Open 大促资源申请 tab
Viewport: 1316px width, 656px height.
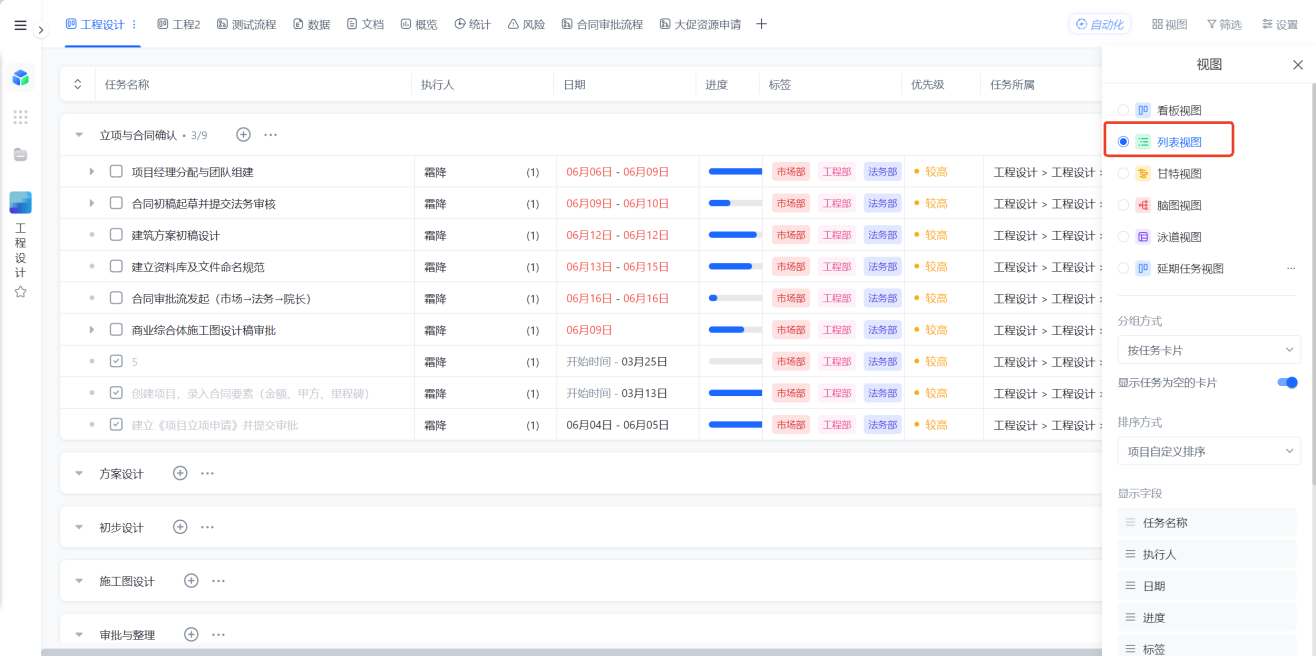tap(700, 24)
